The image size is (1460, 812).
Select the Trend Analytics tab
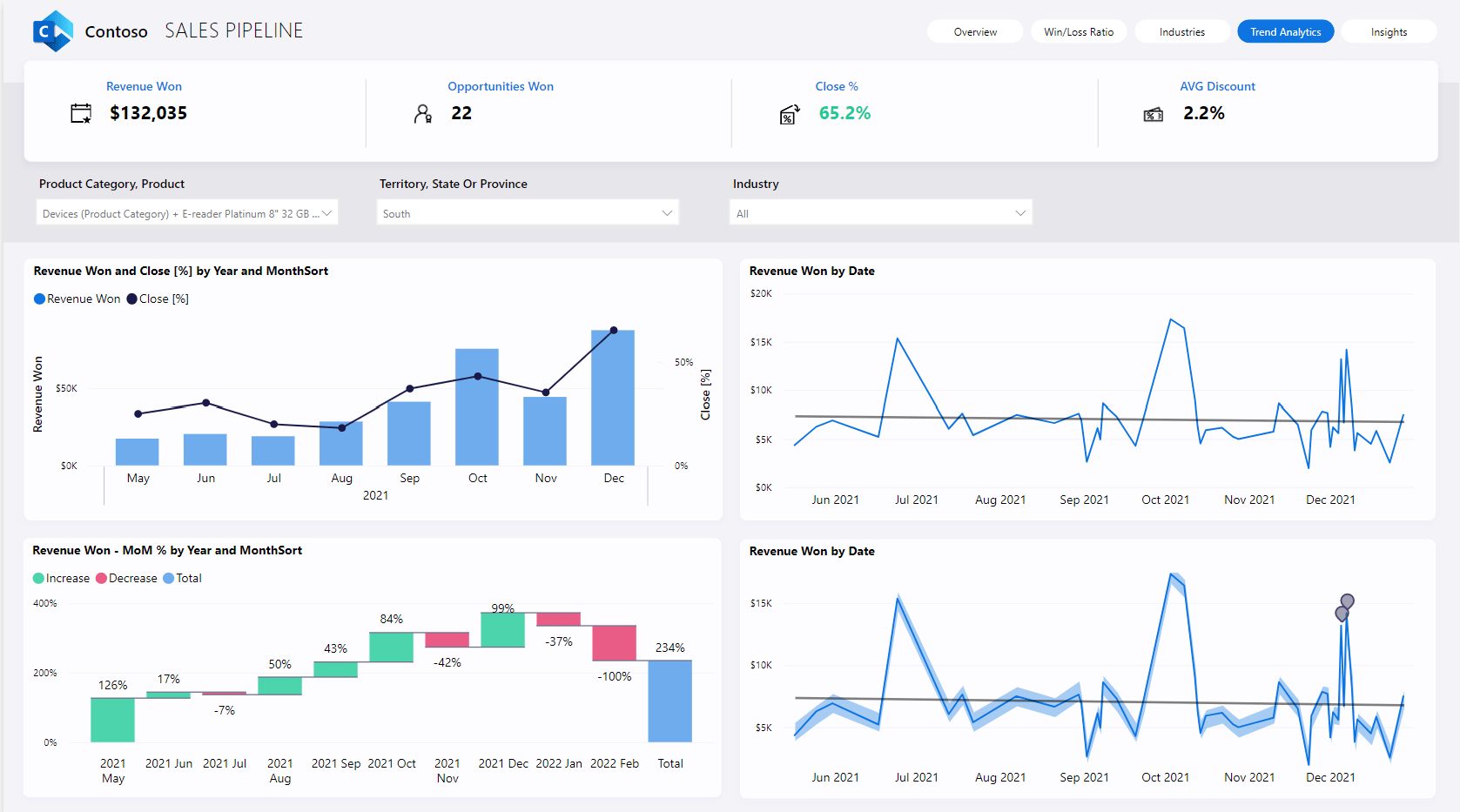pyautogui.click(x=1285, y=32)
